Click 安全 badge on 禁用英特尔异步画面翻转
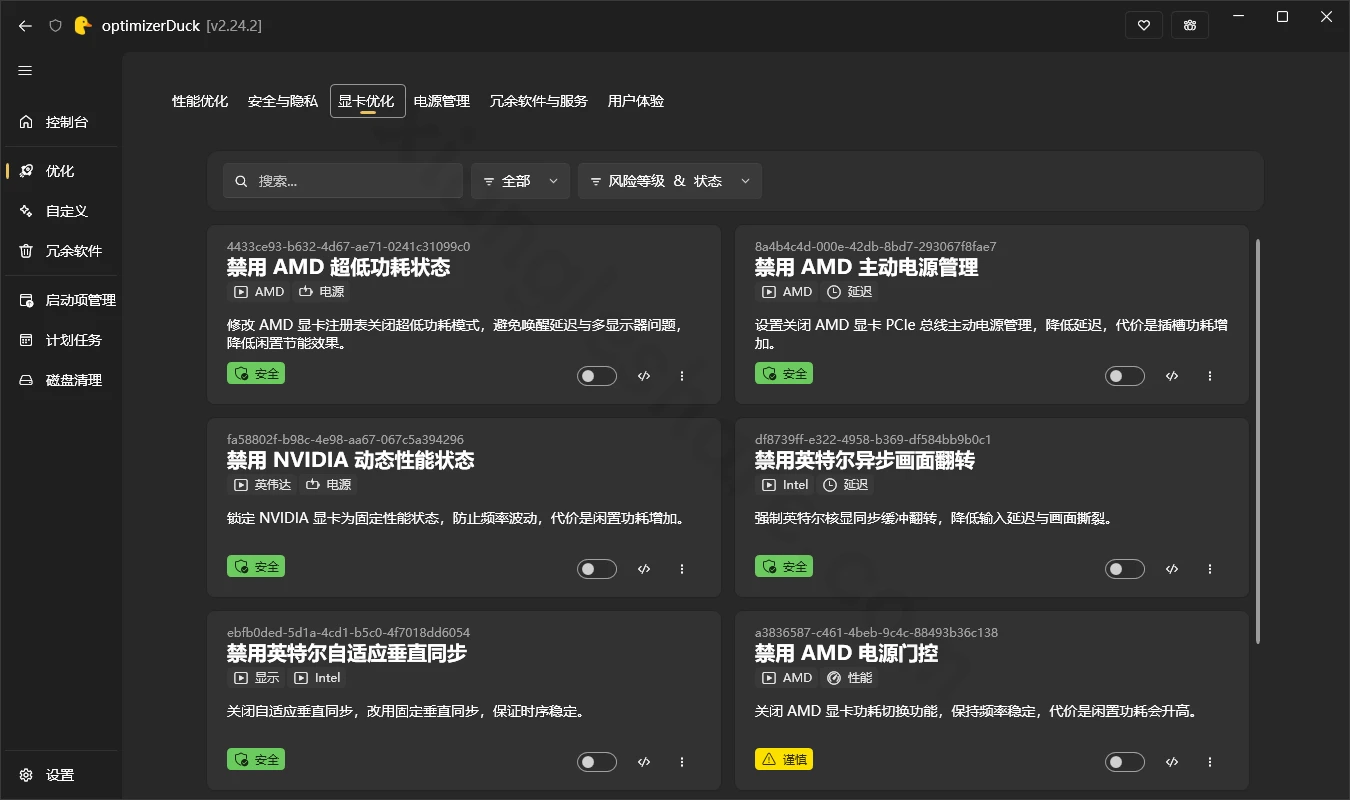1350x800 pixels. point(784,567)
